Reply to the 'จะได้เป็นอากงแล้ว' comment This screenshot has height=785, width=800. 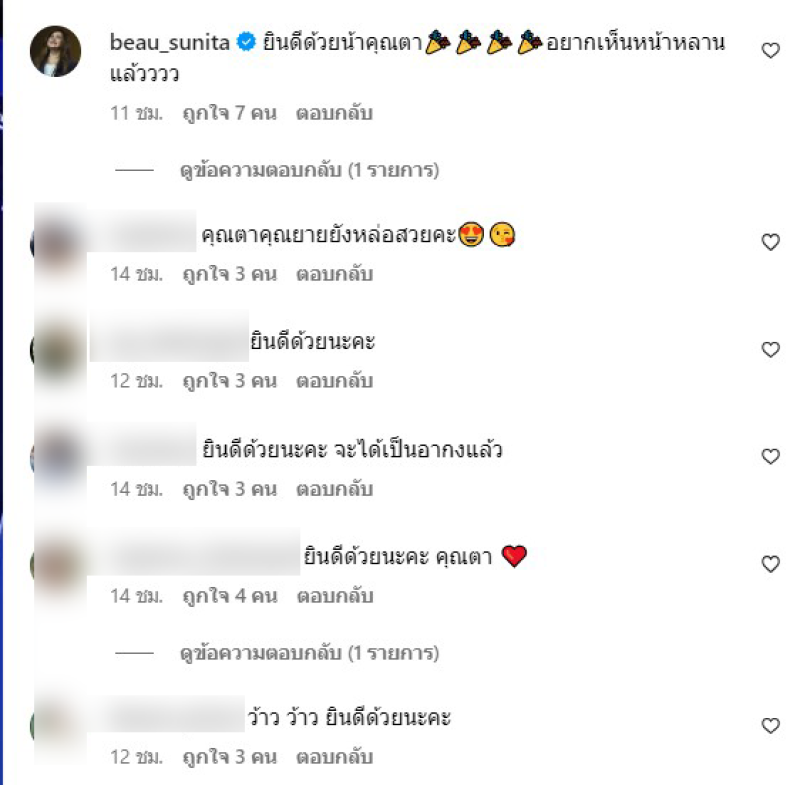click(x=334, y=489)
